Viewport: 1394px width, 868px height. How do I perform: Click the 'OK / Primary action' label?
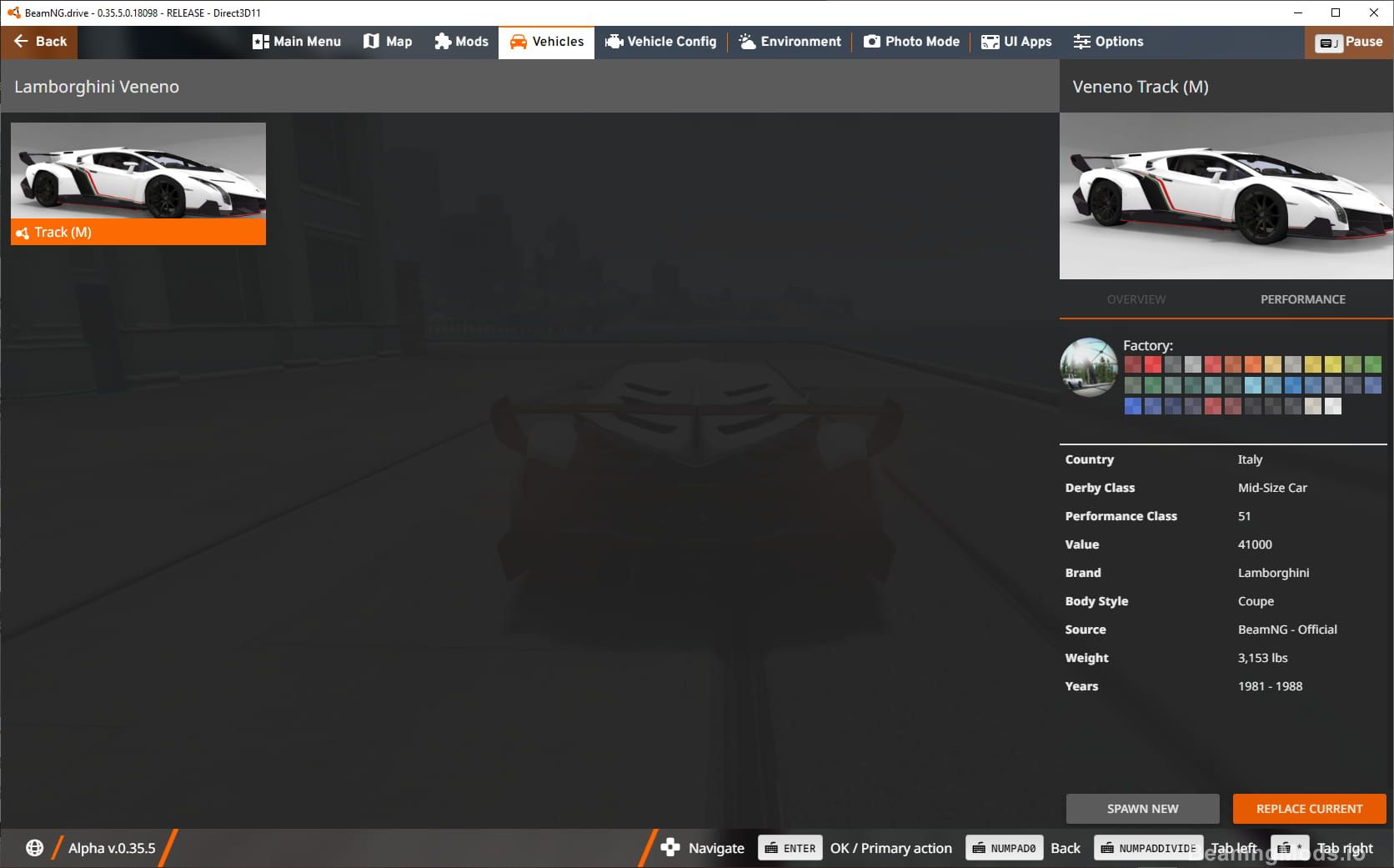tap(890, 848)
